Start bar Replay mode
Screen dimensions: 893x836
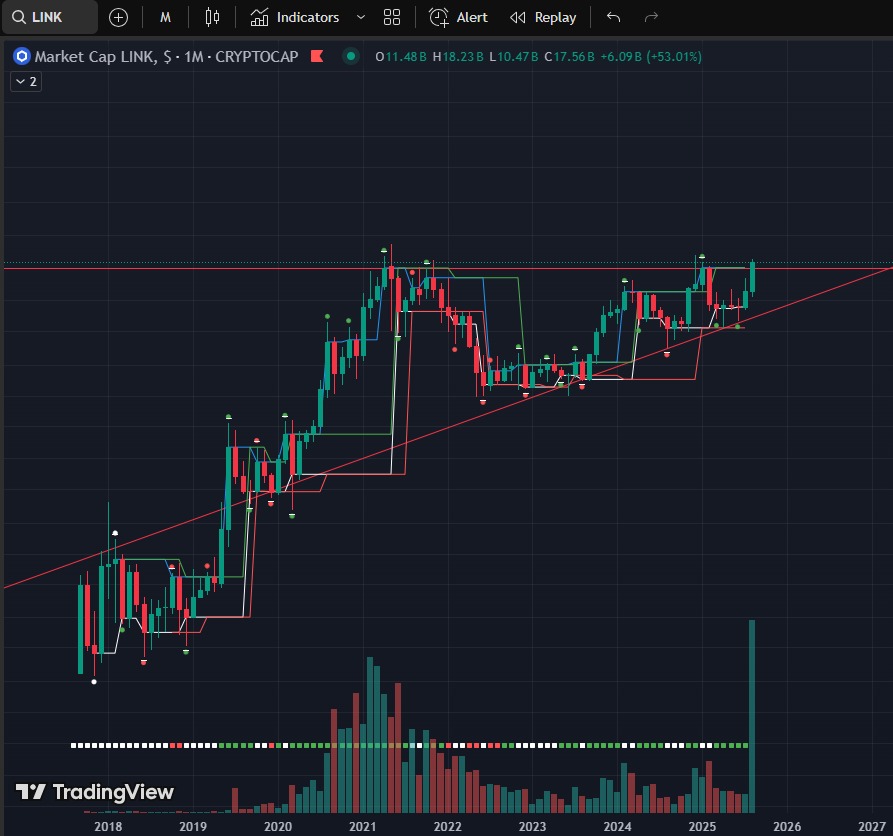pyautogui.click(x=543, y=18)
